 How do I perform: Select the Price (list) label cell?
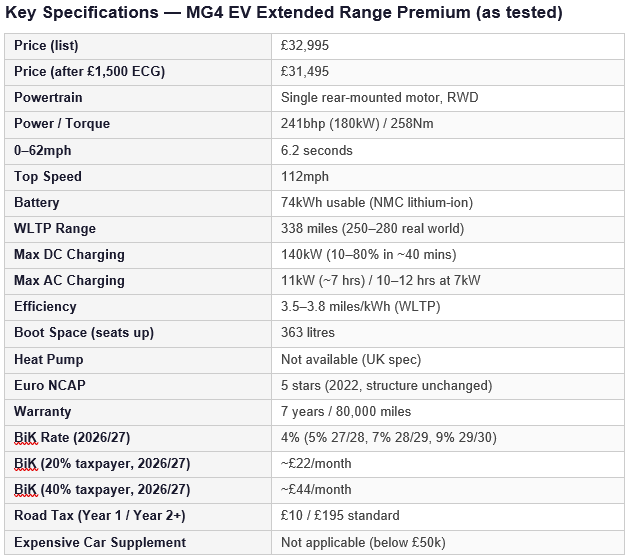138,46
